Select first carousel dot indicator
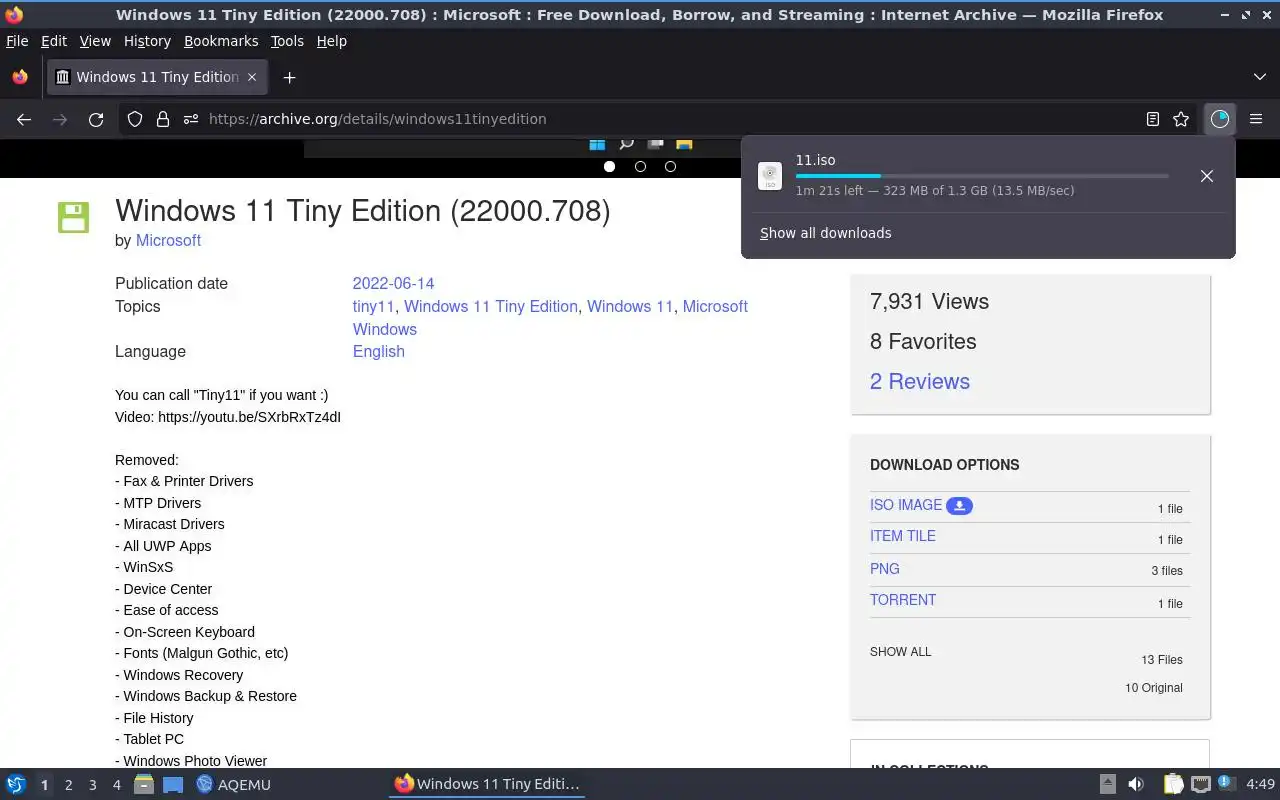The height and width of the screenshot is (800, 1280). (x=609, y=166)
